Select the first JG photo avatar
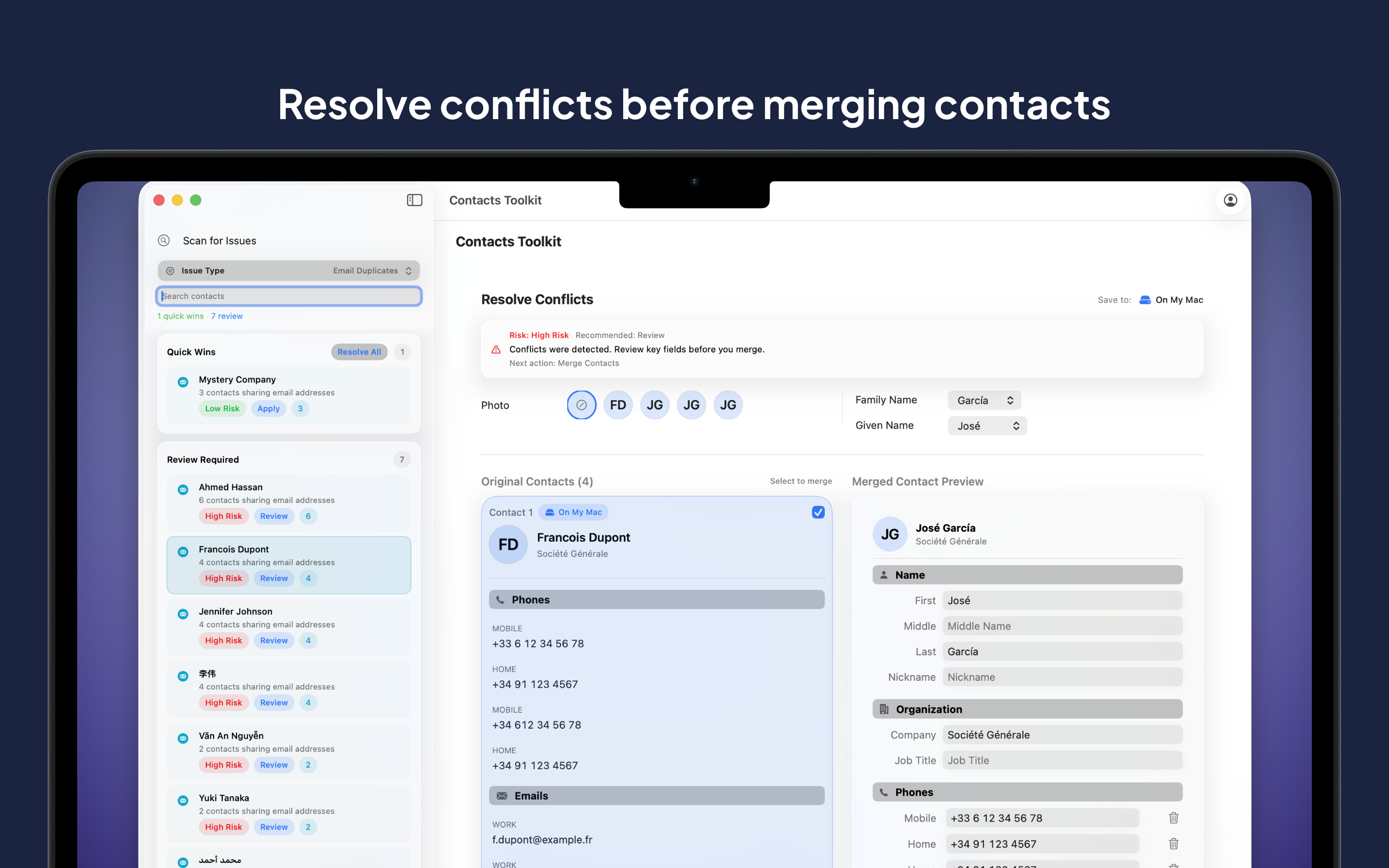This screenshot has width=1389, height=868. (654, 405)
